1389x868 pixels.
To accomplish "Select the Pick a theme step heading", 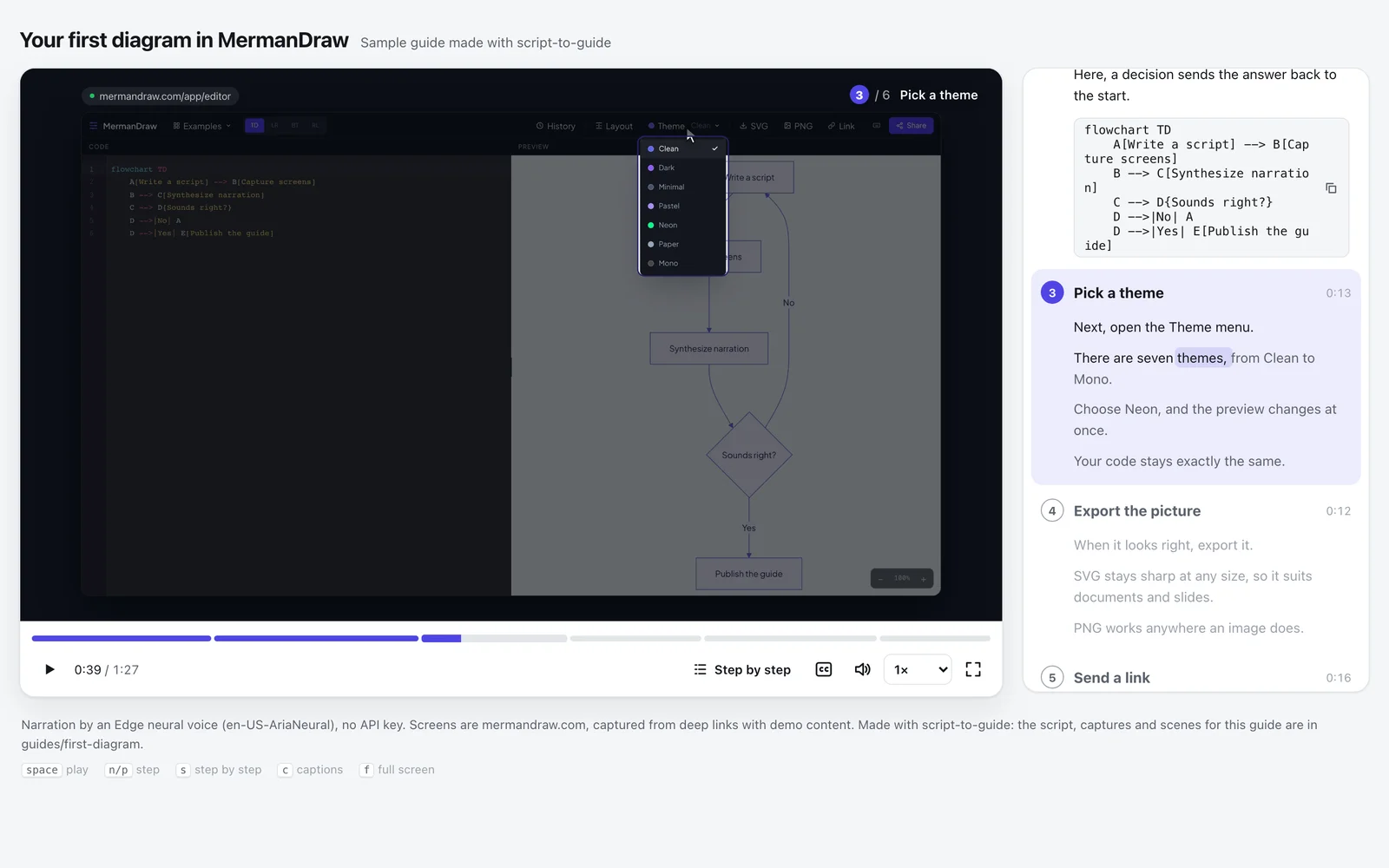I will pos(1118,293).
